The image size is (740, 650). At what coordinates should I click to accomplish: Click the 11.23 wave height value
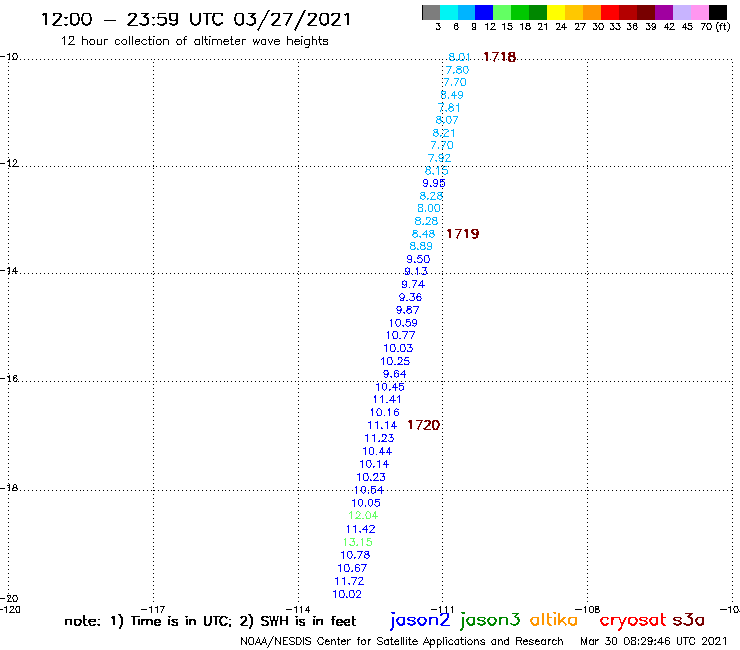click(x=379, y=439)
